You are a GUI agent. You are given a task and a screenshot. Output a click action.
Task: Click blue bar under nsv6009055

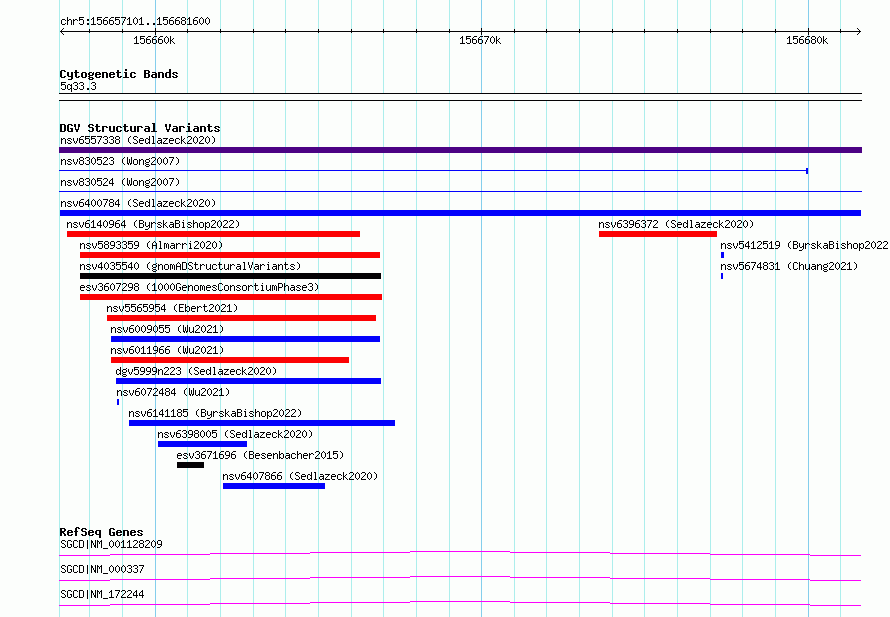point(245,339)
